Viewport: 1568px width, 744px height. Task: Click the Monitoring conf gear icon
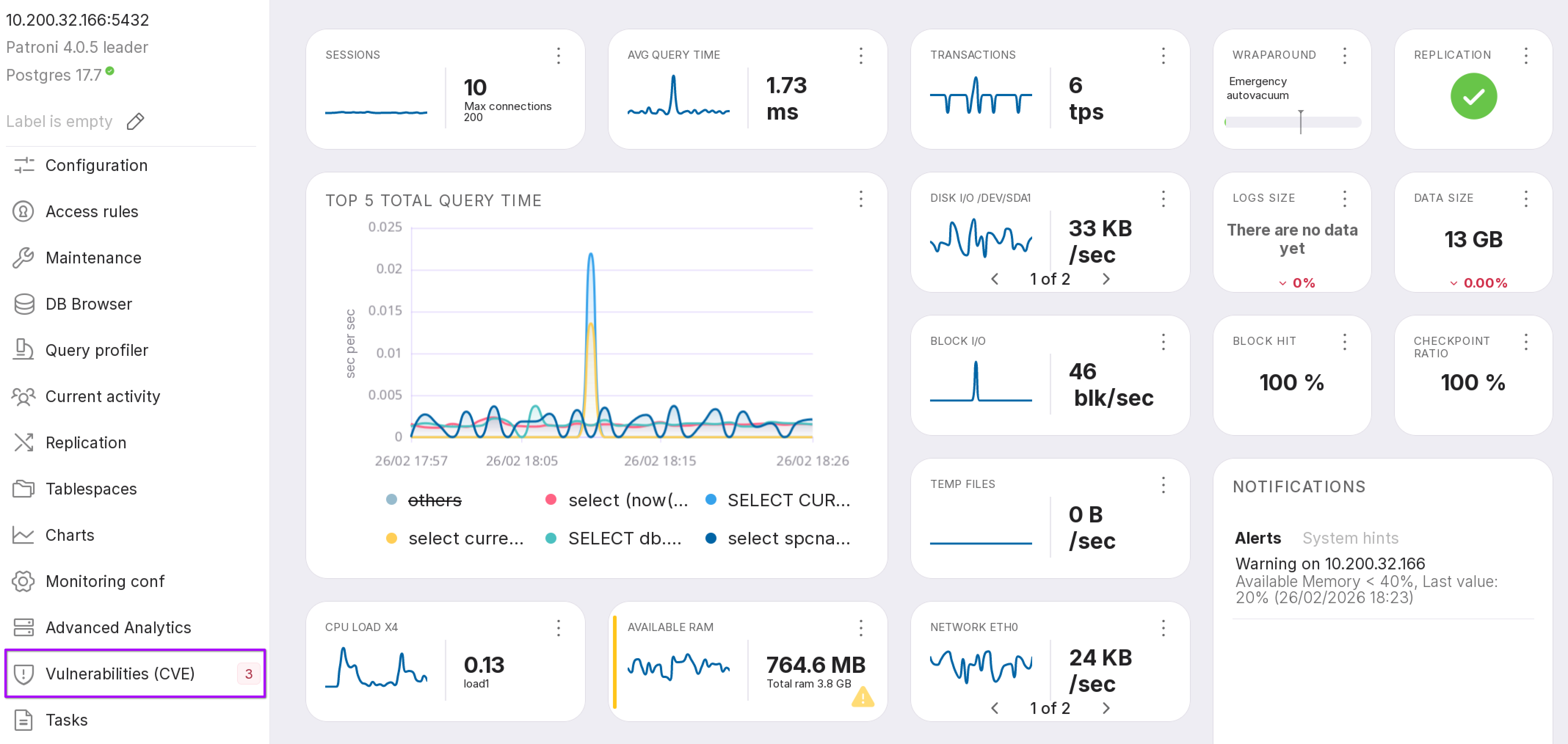click(x=24, y=581)
